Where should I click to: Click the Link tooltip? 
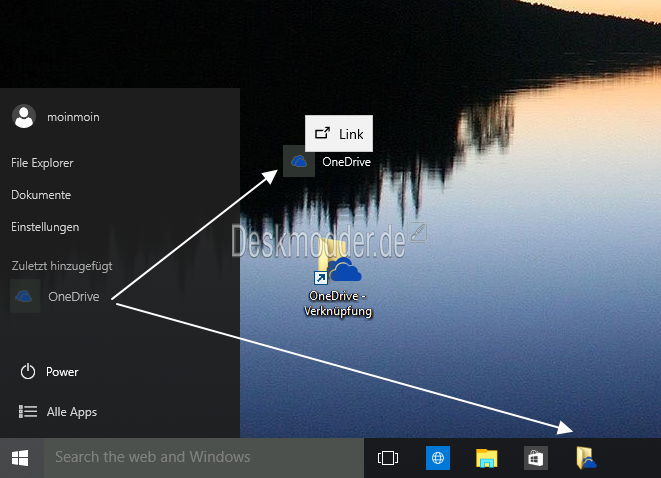339,134
